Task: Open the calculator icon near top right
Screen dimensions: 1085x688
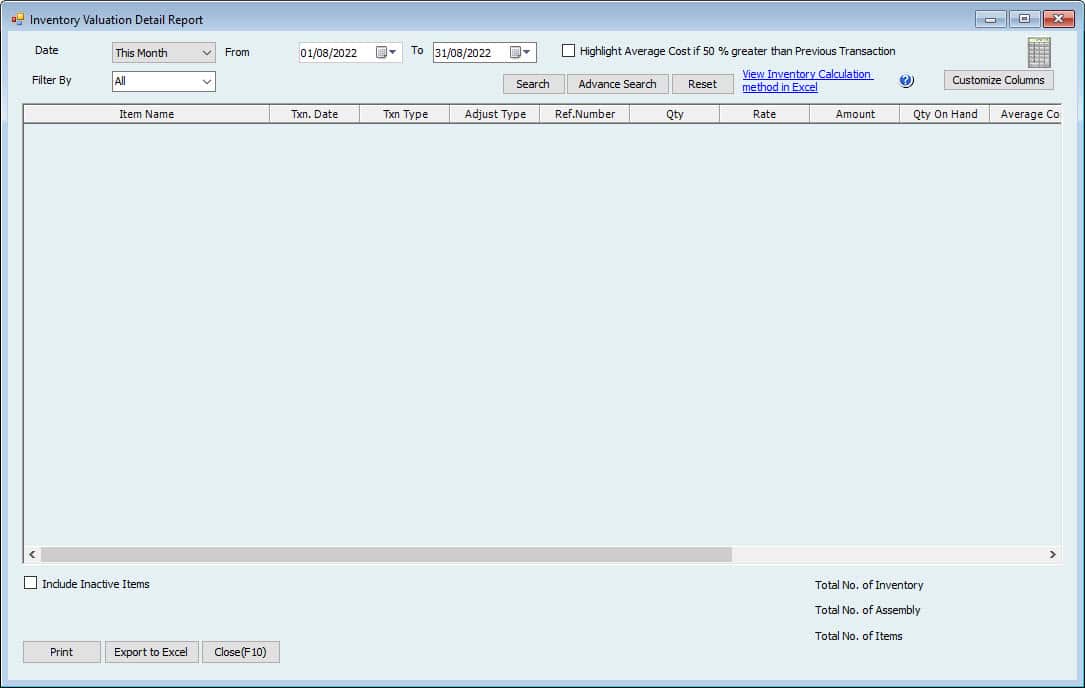Action: point(1039,53)
